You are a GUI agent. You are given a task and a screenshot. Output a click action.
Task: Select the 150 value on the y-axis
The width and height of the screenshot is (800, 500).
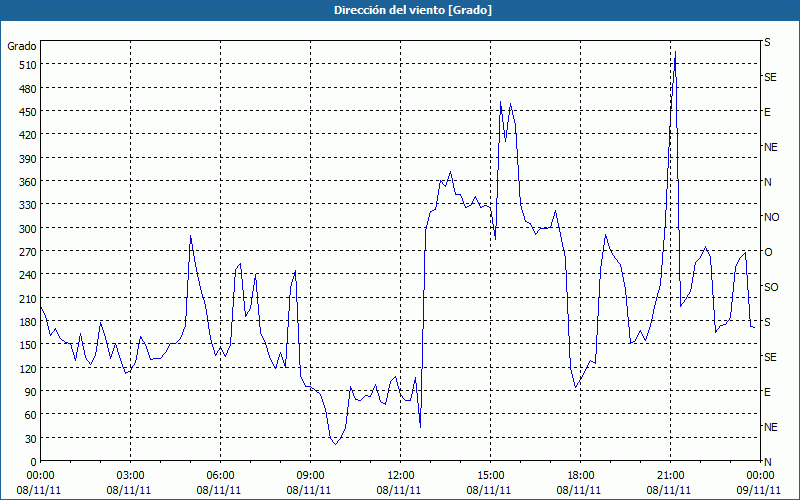tap(28, 344)
